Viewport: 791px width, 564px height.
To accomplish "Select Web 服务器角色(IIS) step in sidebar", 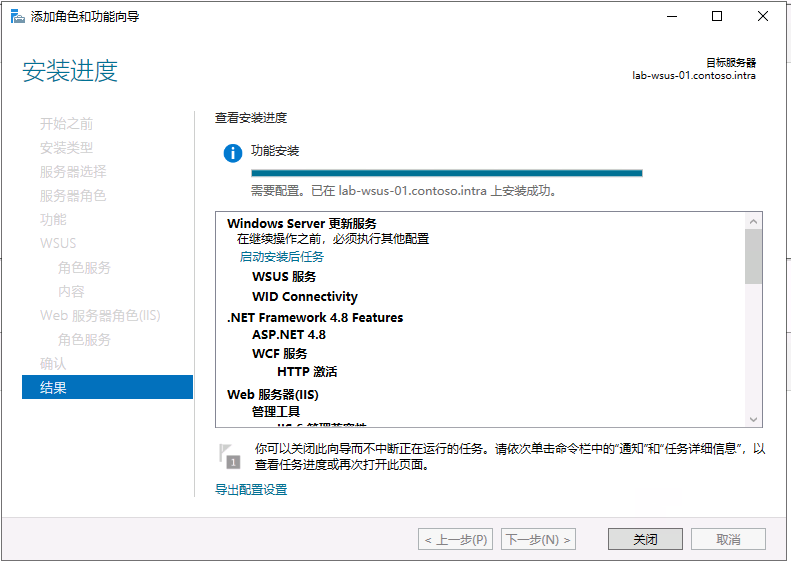I will (100, 315).
